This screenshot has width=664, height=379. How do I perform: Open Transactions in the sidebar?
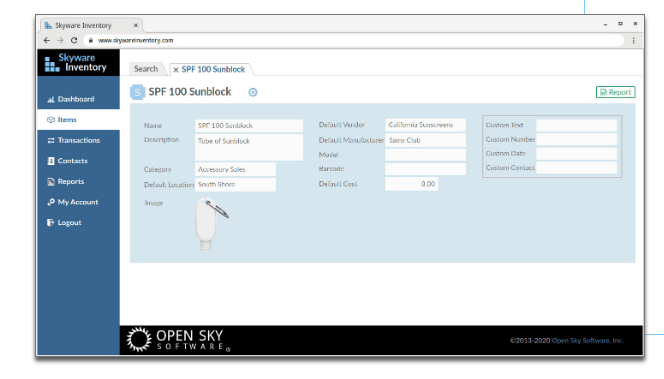click(78, 140)
